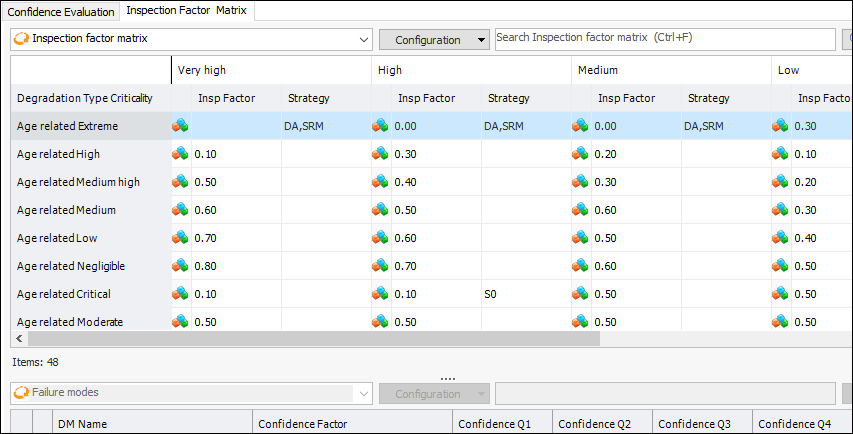Click the Search Inspection factor matrix field
The width and height of the screenshot is (853, 434).
coord(664,38)
